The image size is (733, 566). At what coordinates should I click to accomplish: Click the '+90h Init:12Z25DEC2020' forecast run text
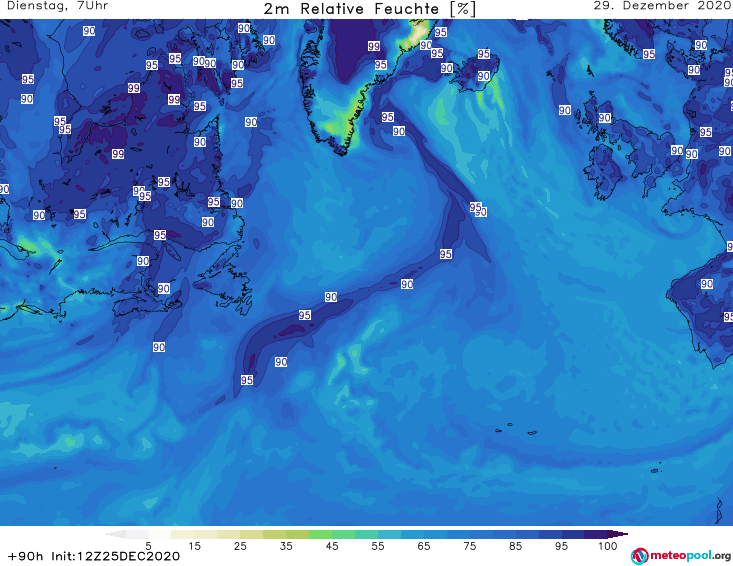[93, 556]
